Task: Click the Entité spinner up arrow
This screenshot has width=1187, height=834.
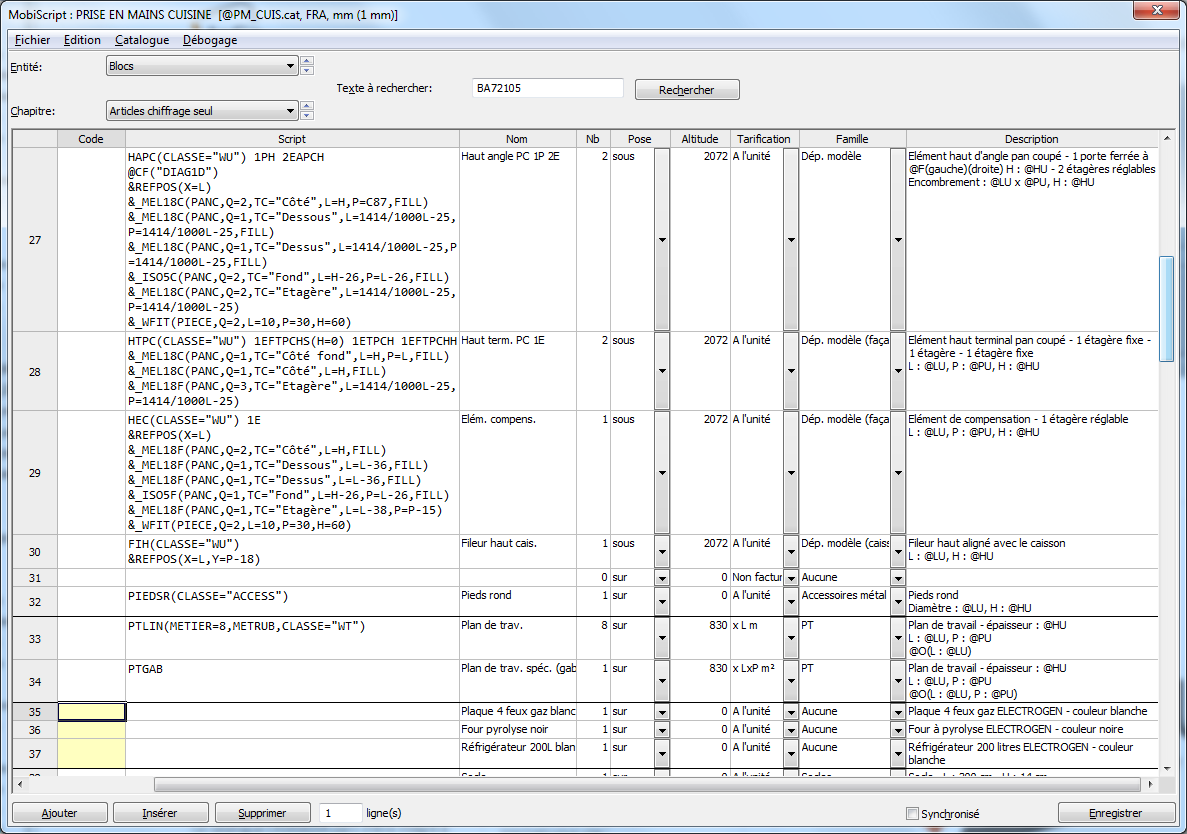Action: (307, 61)
